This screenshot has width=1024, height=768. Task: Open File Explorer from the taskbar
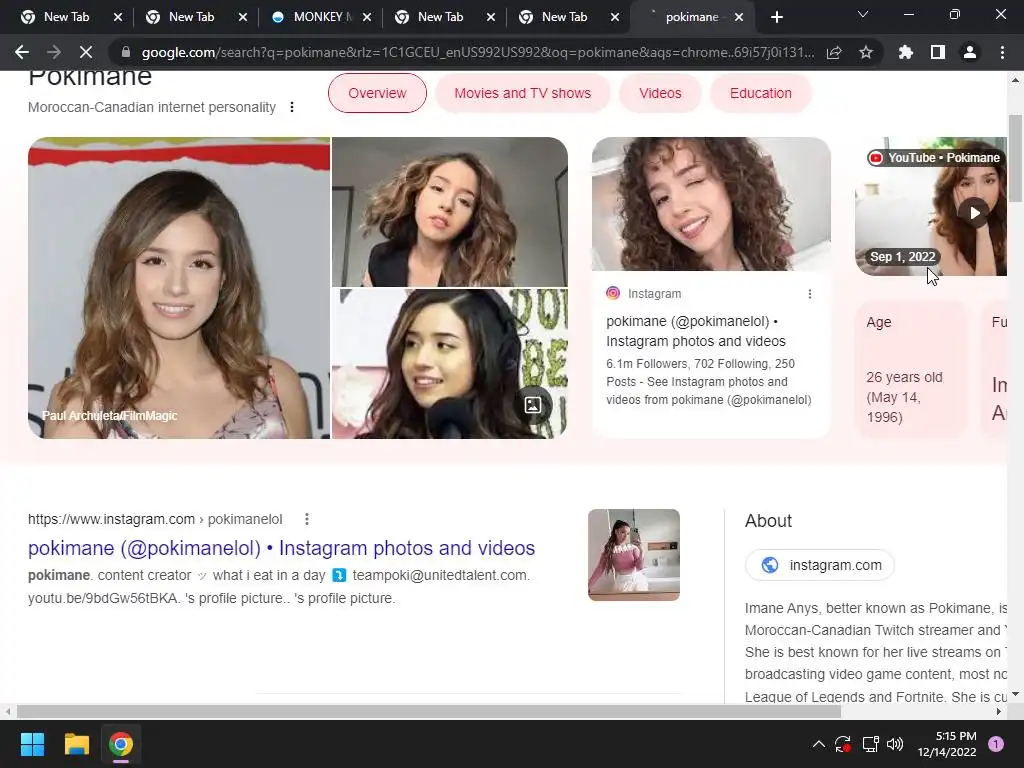pyautogui.click(x=76, y=744)
